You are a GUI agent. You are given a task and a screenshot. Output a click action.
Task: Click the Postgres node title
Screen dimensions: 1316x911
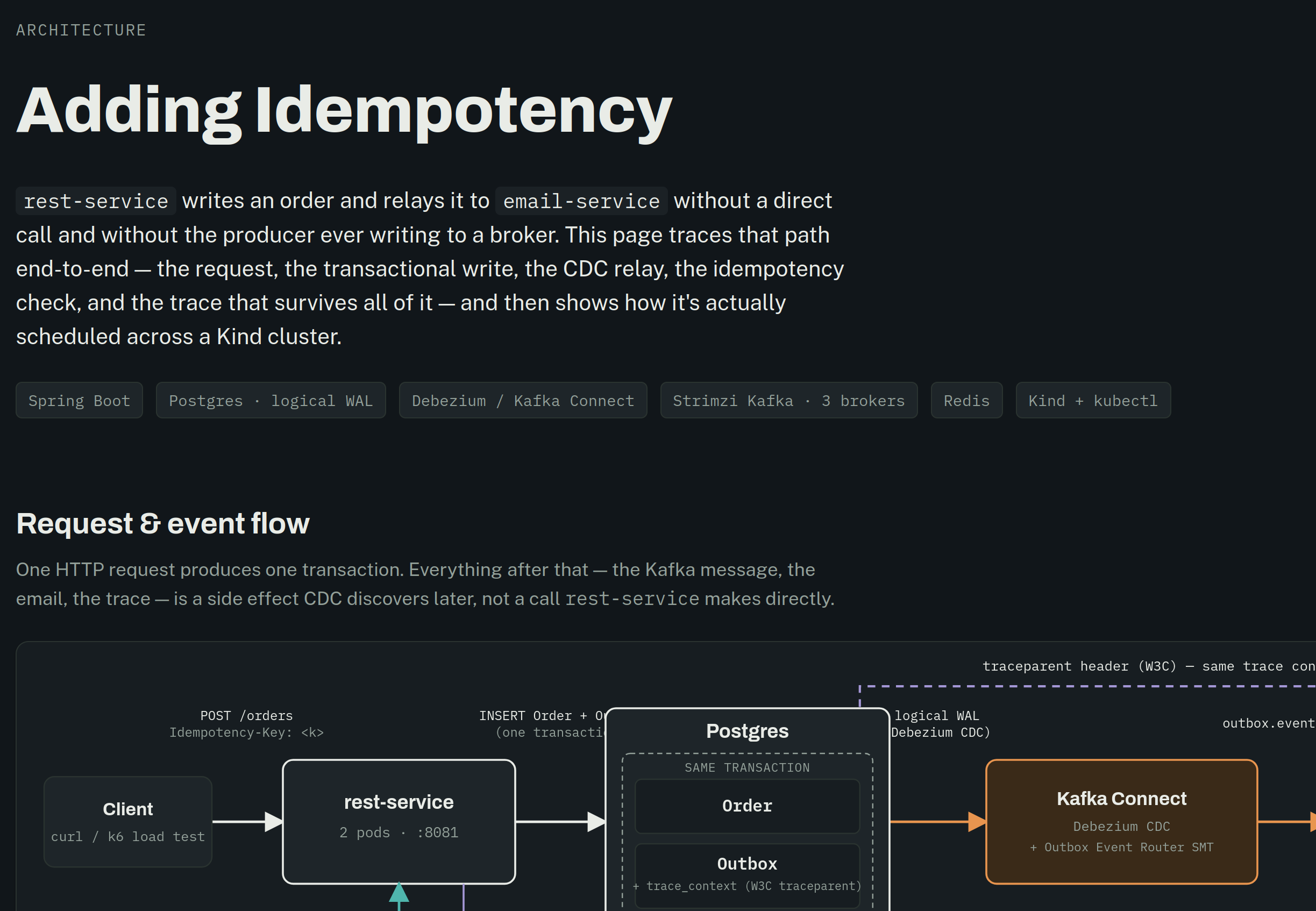click(x=747, y=731)
